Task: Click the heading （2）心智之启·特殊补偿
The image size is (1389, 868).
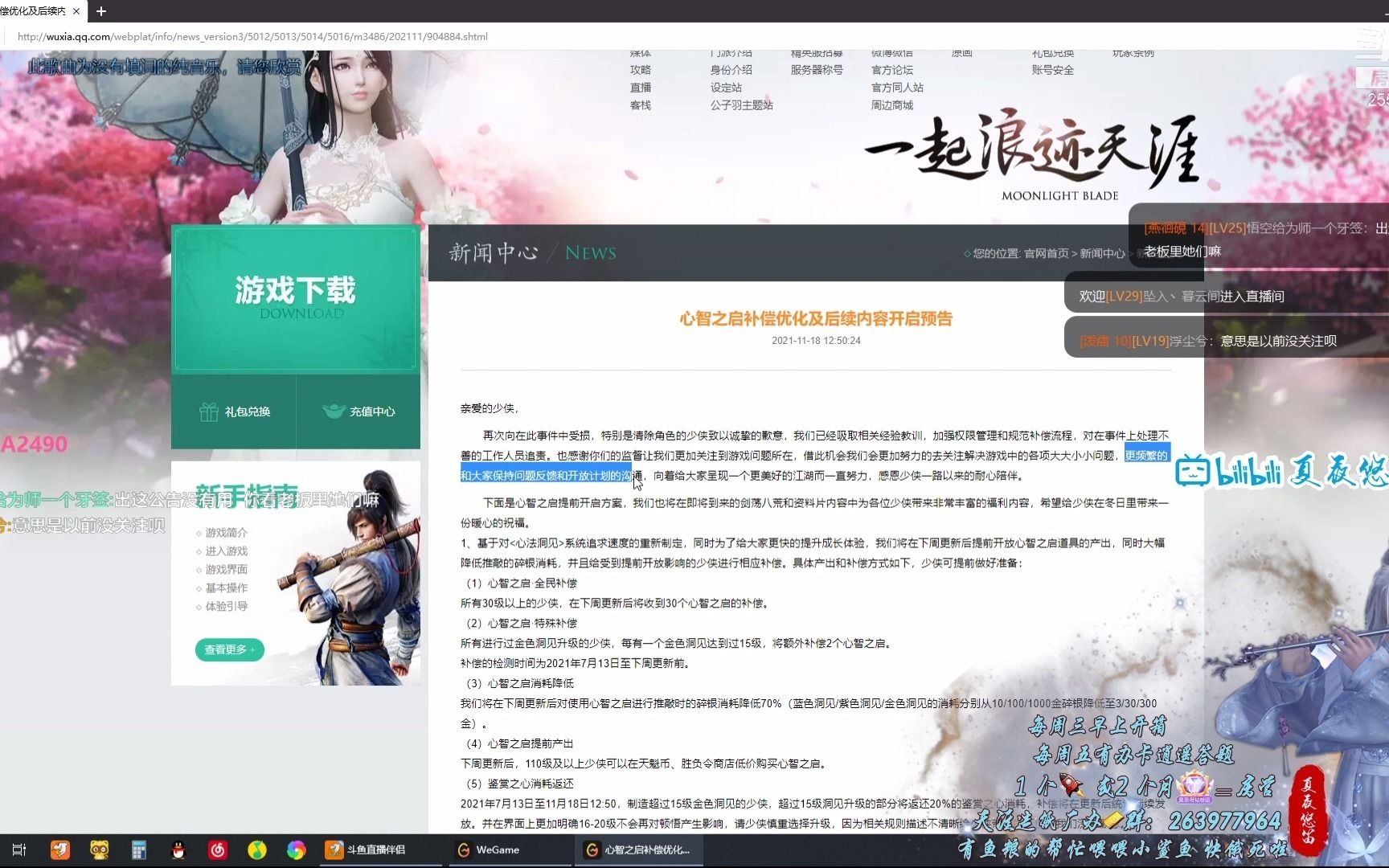Action: click(519, 624)
